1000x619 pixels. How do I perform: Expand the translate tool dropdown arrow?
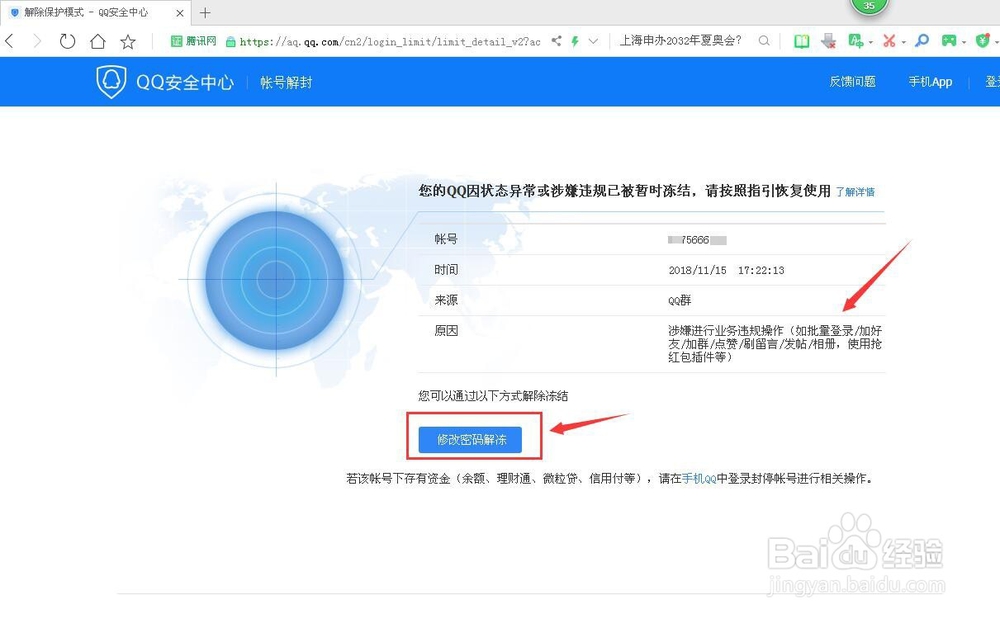(x=871, y=43)
